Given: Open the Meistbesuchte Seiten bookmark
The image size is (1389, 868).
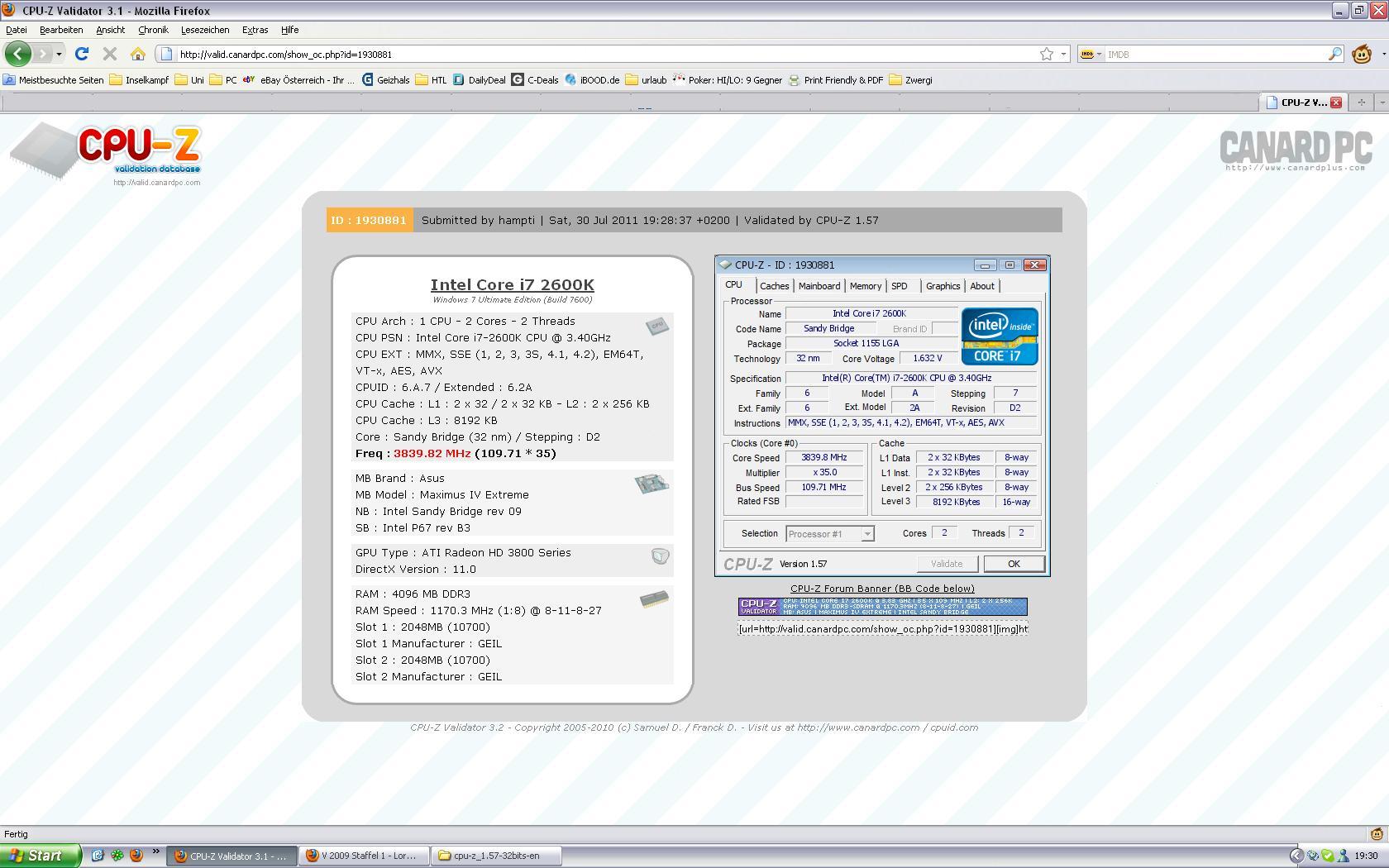Looking at the screenshot, I should (x=54, y=80).
